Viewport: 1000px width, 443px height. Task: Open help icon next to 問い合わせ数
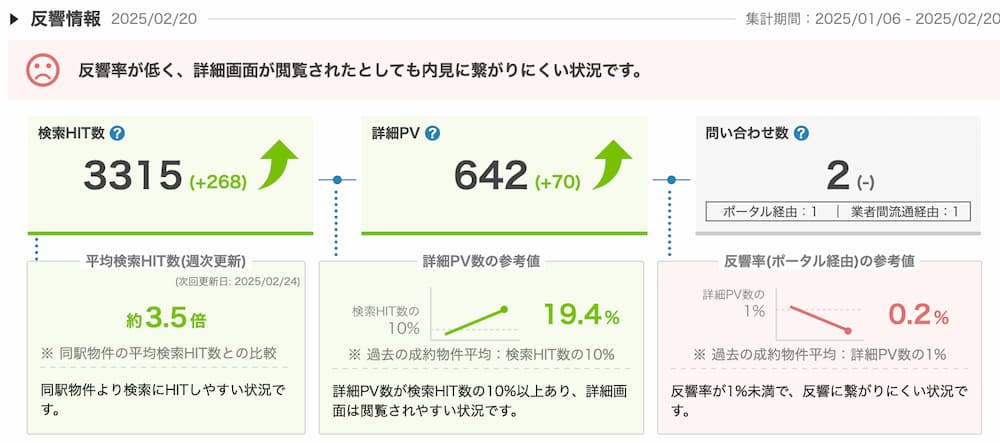tap(802, 133)
